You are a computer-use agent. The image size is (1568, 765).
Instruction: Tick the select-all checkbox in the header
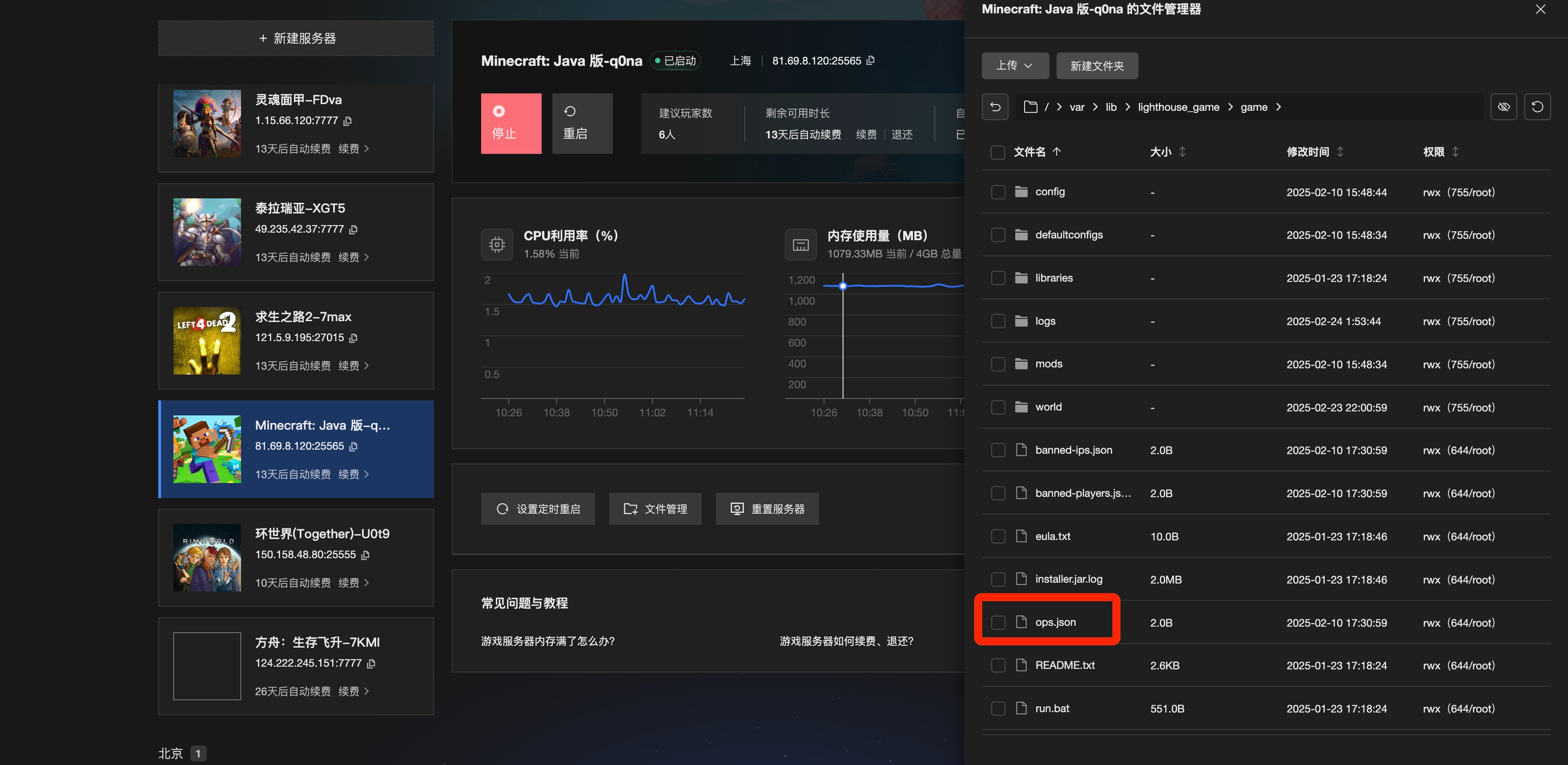(997, 152)
